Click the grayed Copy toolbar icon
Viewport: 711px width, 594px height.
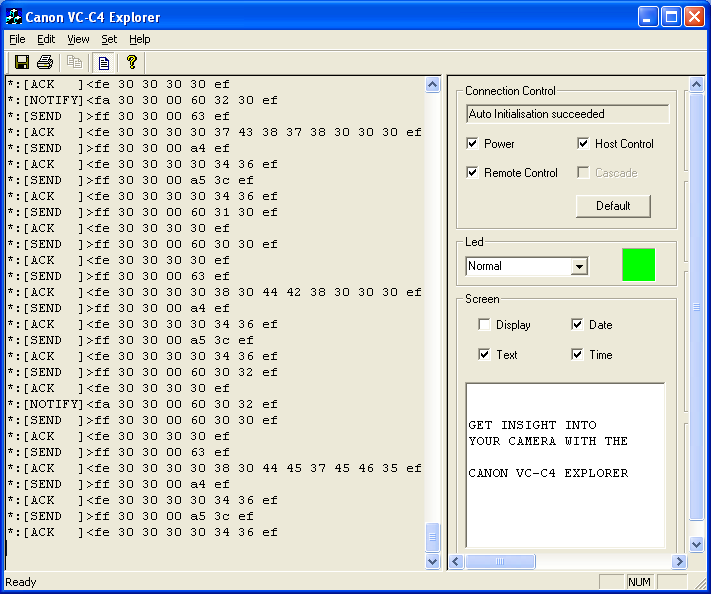pyautogui.click(x=74, y=62)
